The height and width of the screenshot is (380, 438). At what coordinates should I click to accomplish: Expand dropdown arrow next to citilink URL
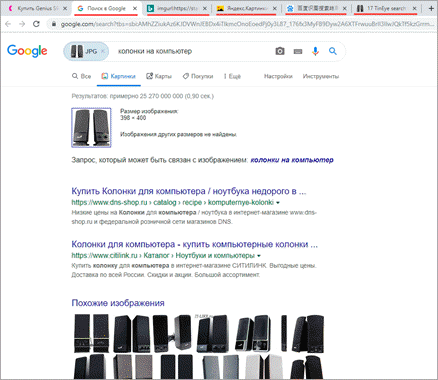click(259, 256)
